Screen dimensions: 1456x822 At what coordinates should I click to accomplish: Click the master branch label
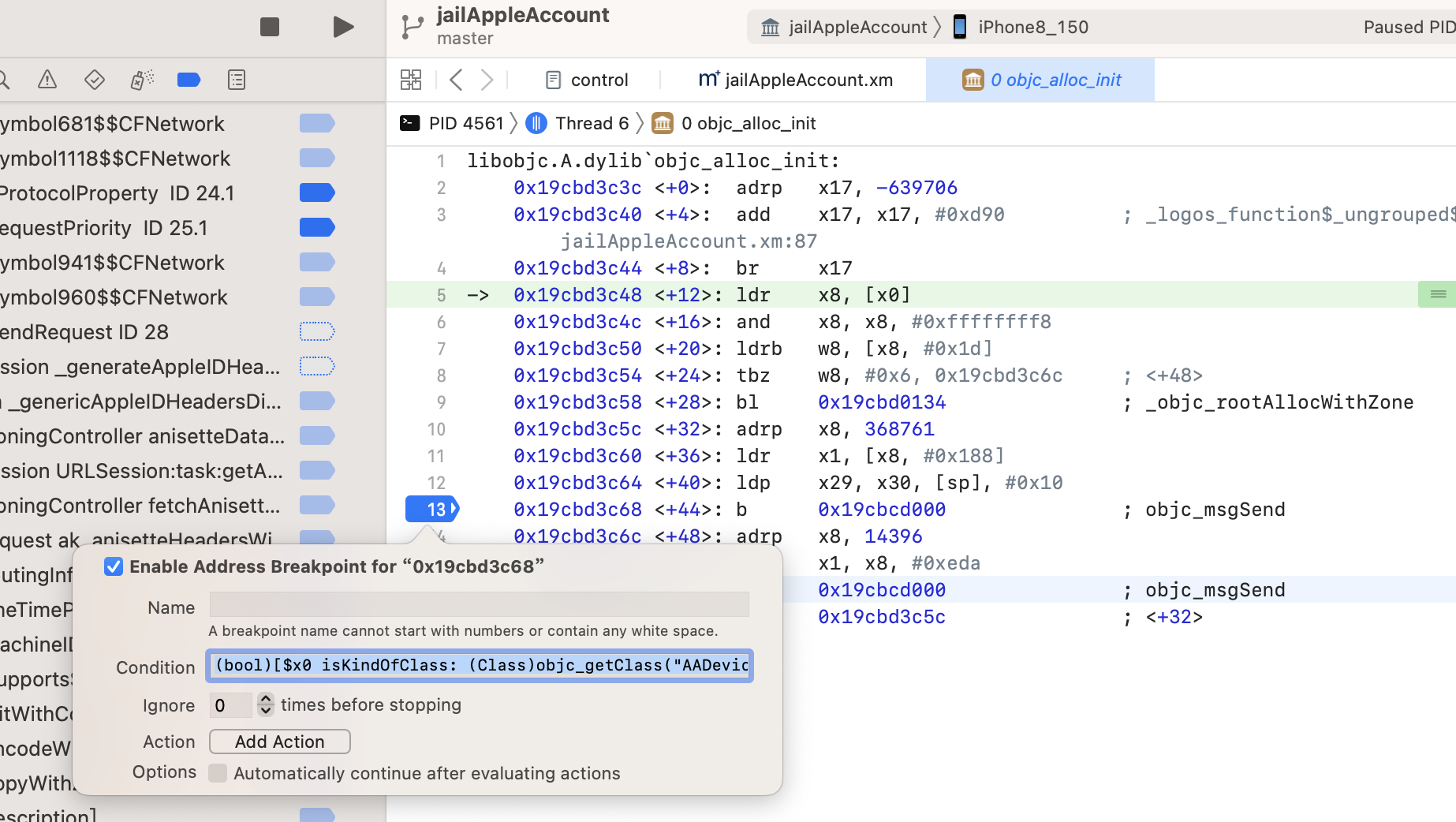point(465,39)
